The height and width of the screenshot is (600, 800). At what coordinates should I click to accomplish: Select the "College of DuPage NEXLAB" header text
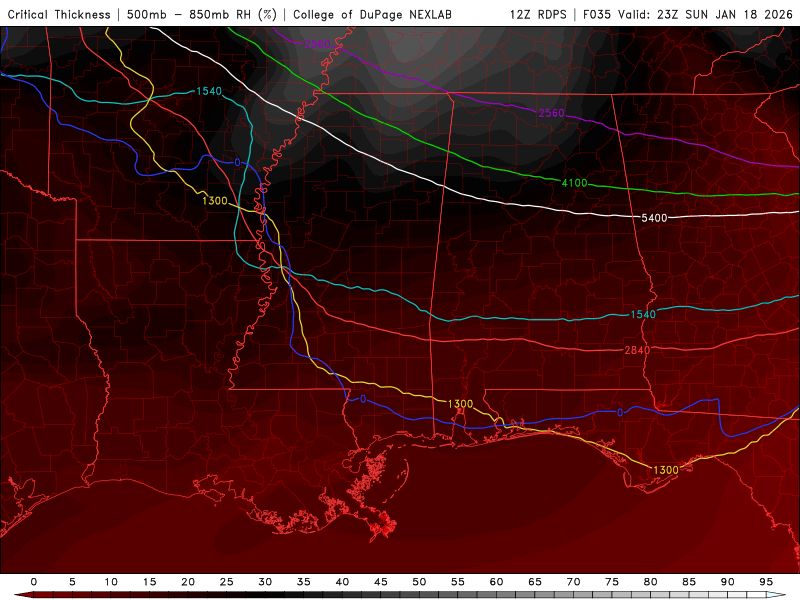pyautogui.click(x=372, y=15)
